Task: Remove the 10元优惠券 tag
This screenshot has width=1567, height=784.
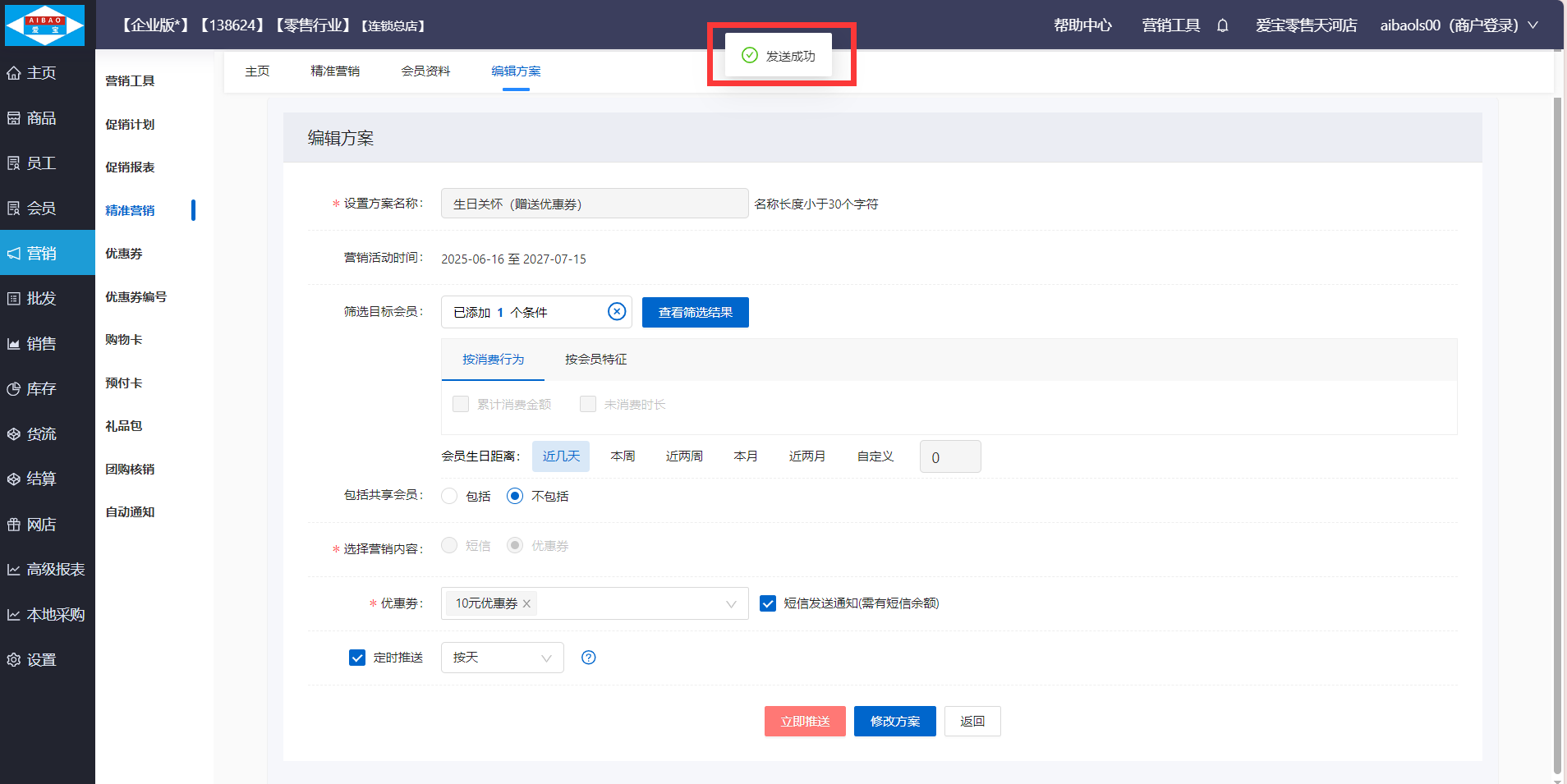Action: (527, 604)
